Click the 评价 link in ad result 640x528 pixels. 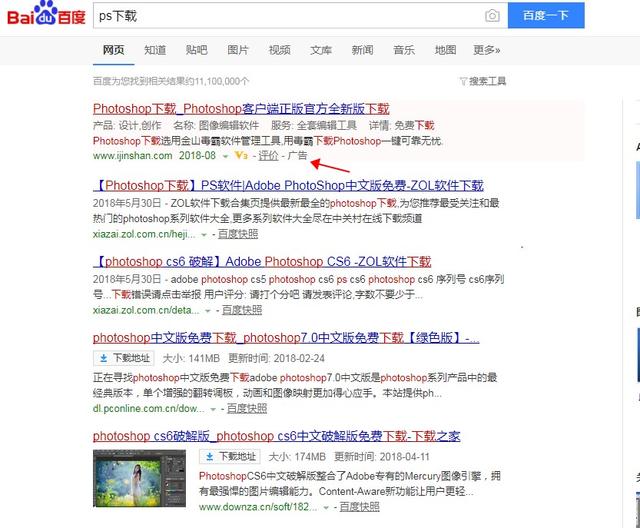[268, 155]
